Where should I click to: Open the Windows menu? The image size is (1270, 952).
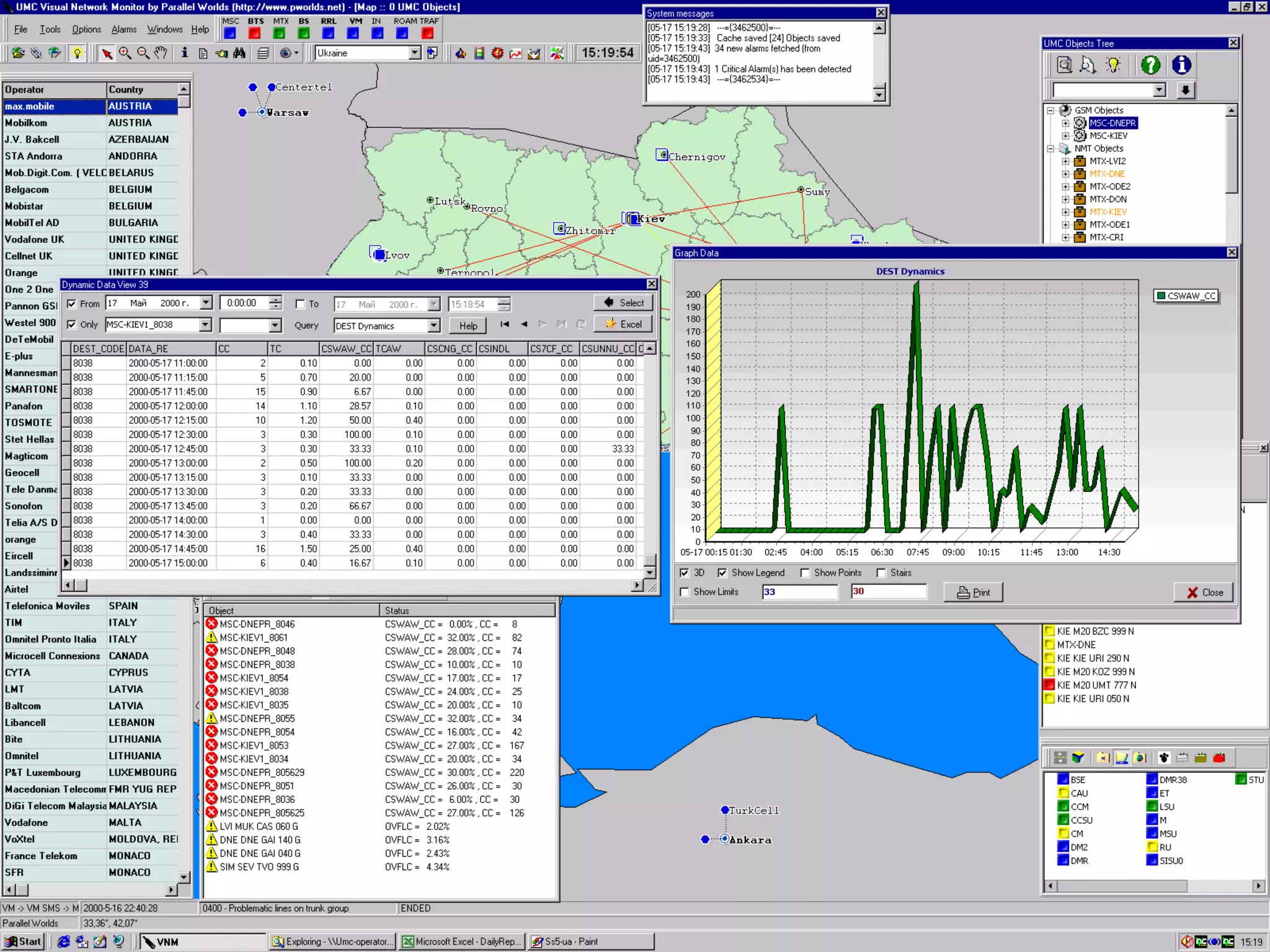[x=165, y=29]
